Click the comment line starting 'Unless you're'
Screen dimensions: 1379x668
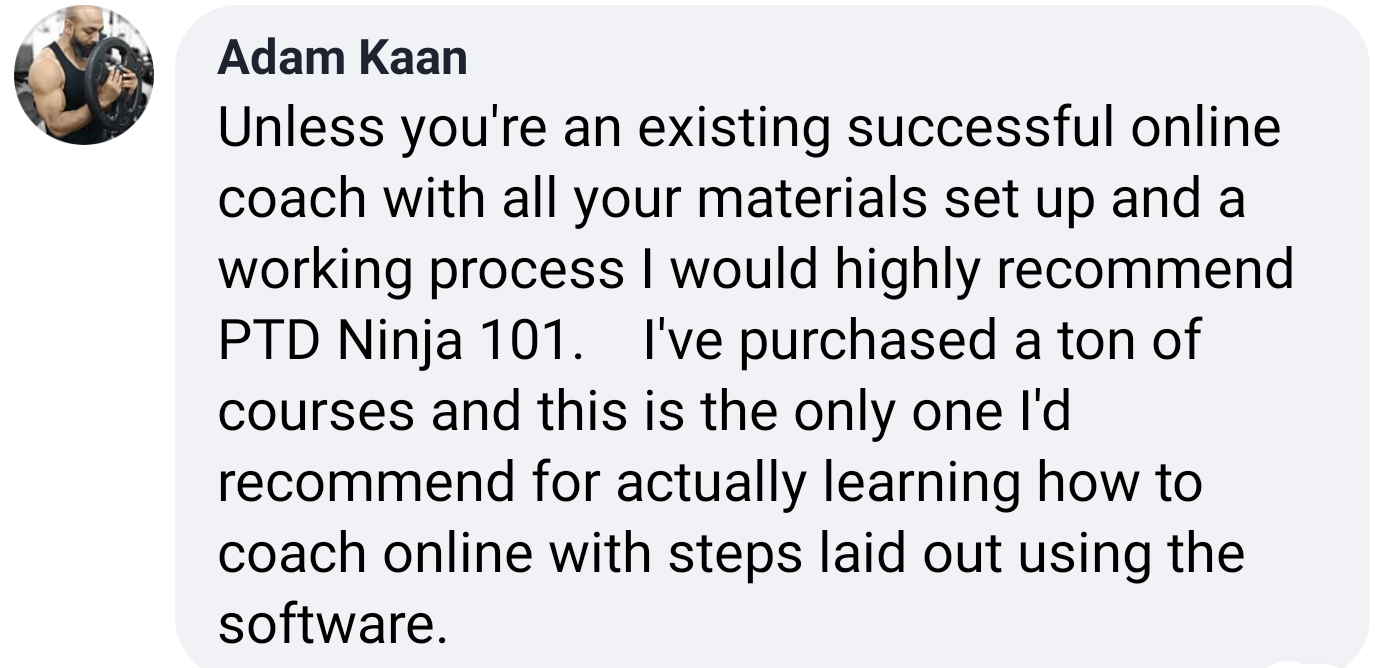pyautogui.click(x=749, y=129)
